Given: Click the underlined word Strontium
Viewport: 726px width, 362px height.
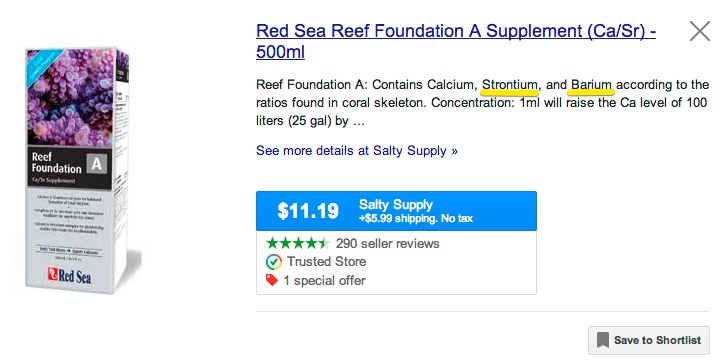Looking at the screenshot, I should tap(510, 85).
